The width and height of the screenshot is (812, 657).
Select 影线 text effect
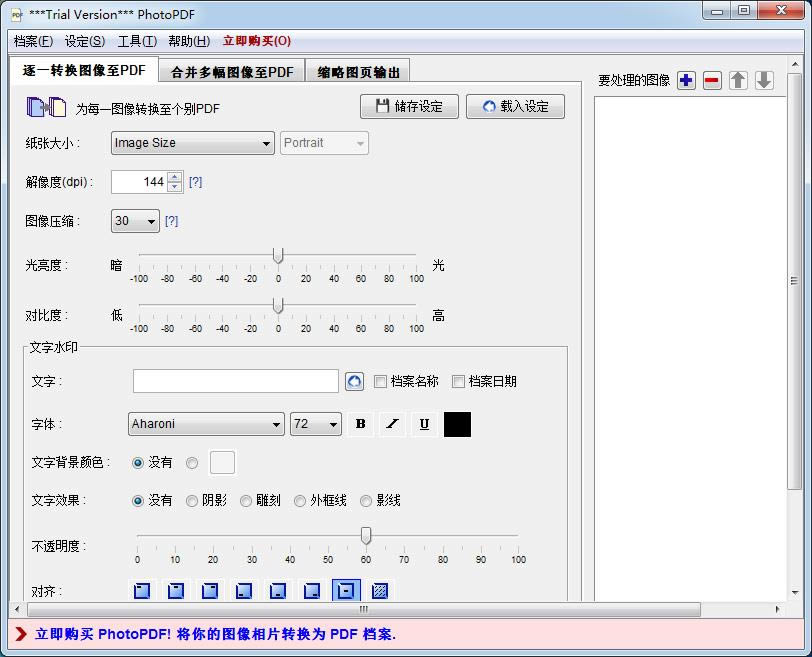pos(366,501)
